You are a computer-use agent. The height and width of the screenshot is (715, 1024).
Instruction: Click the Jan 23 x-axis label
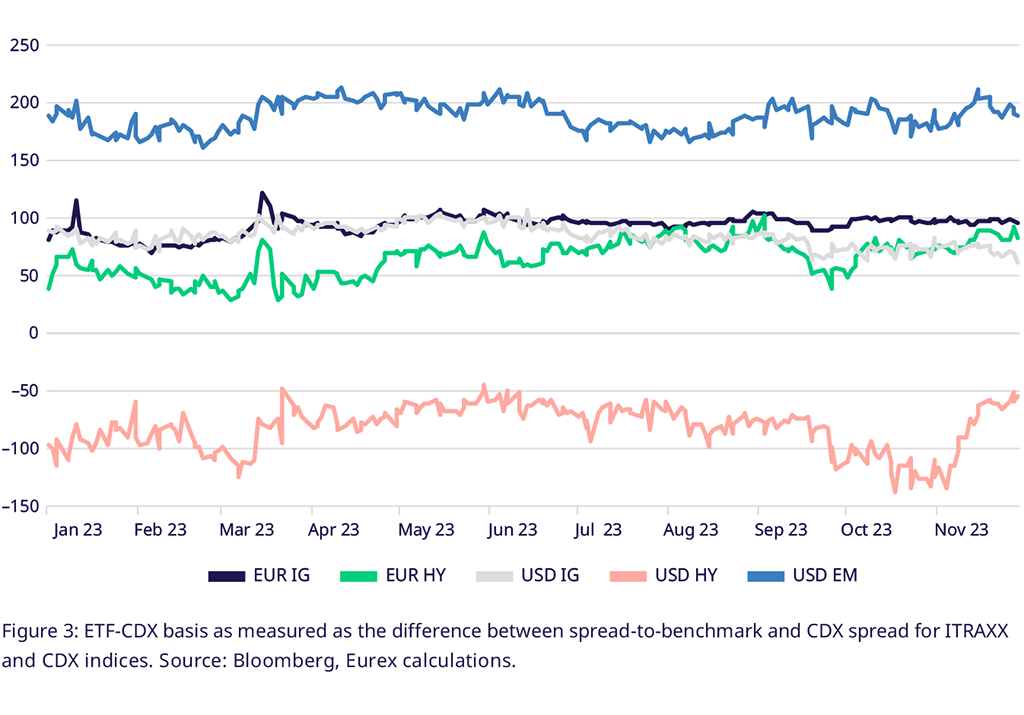(x=78, y=530)
